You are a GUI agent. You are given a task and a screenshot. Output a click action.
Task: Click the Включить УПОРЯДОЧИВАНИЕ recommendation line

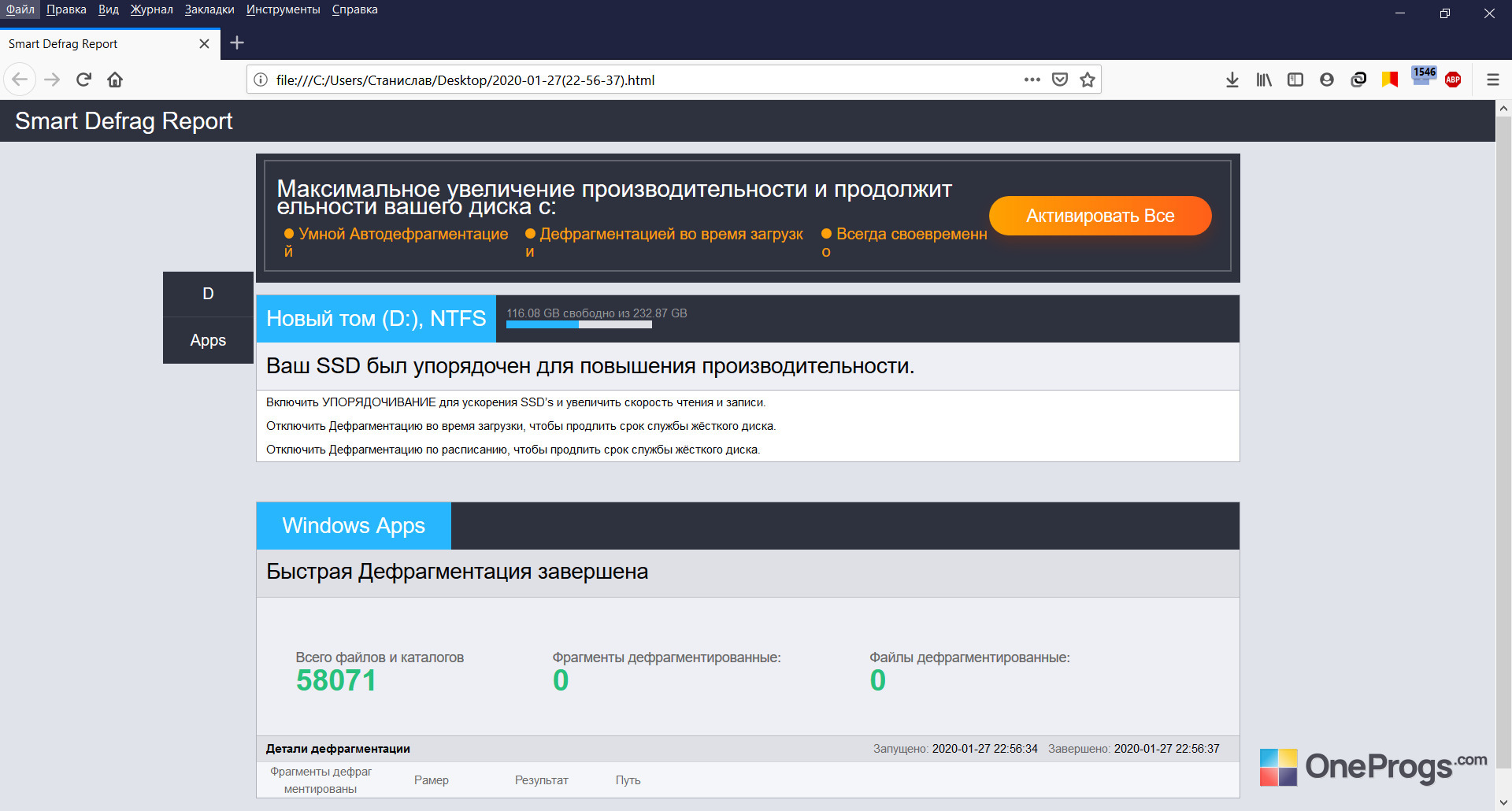tap(516, 402)
